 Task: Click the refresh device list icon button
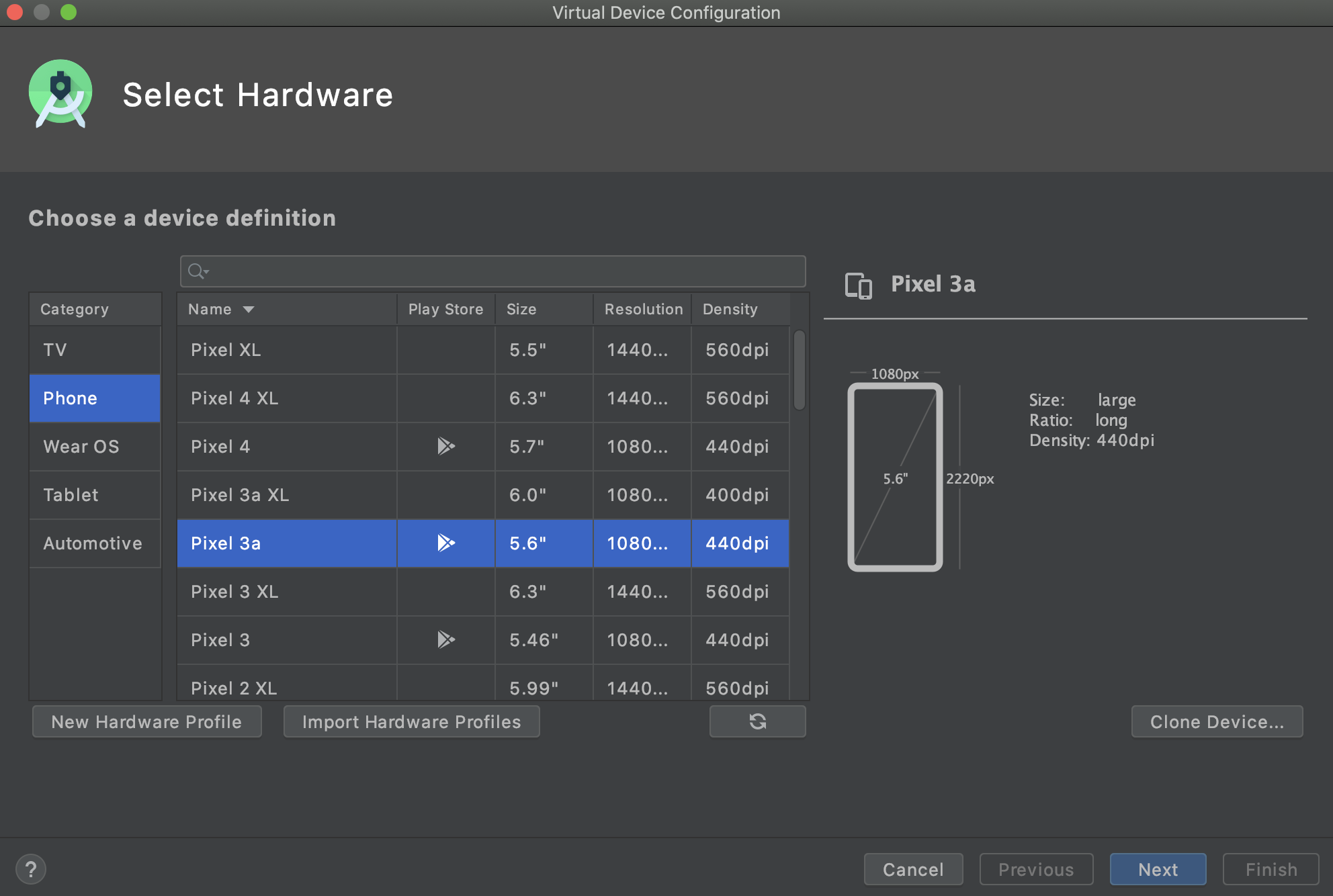pyautogui.click(x=757, y=721)
